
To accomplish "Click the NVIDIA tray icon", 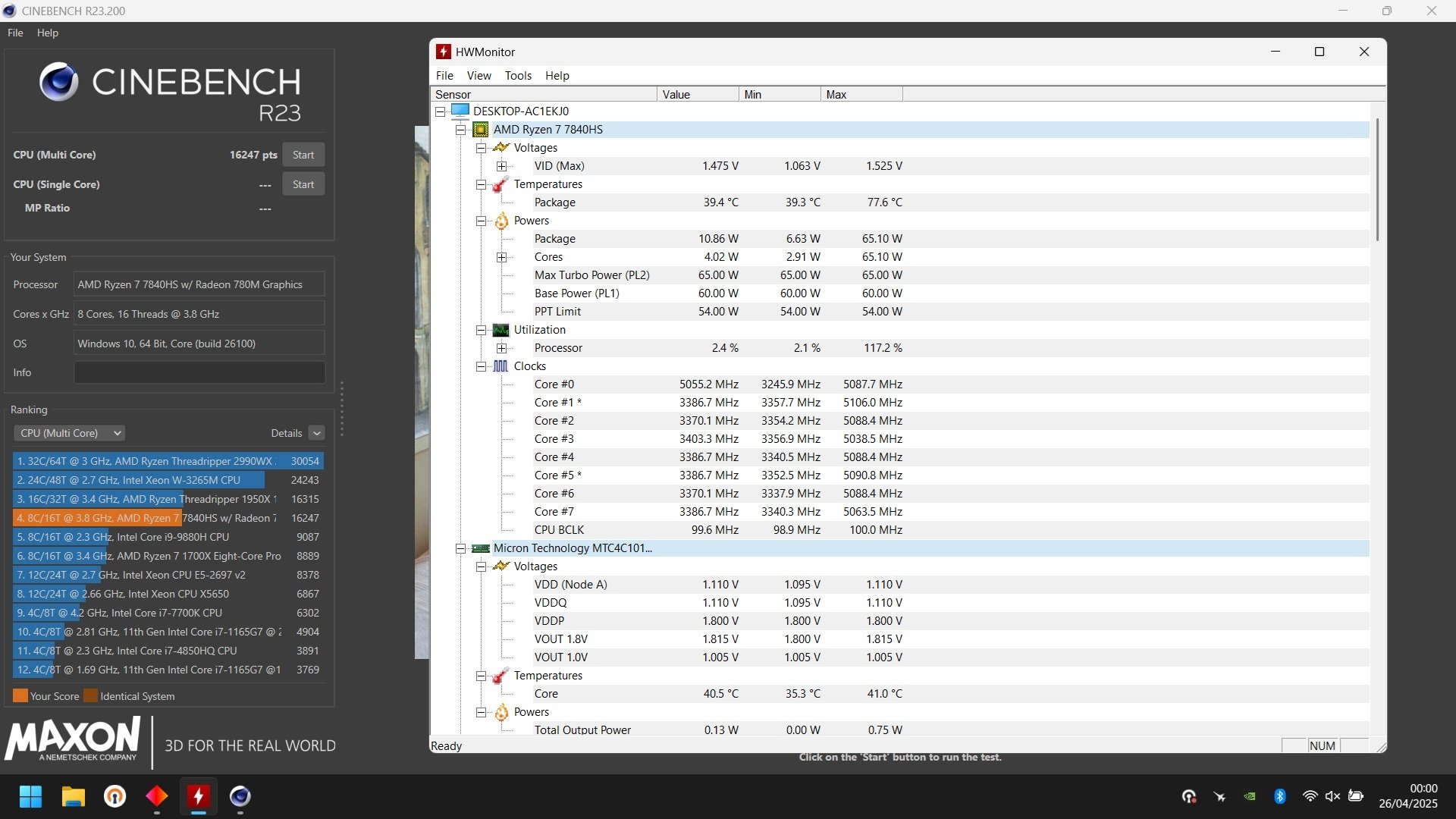I will point(1250,796).
